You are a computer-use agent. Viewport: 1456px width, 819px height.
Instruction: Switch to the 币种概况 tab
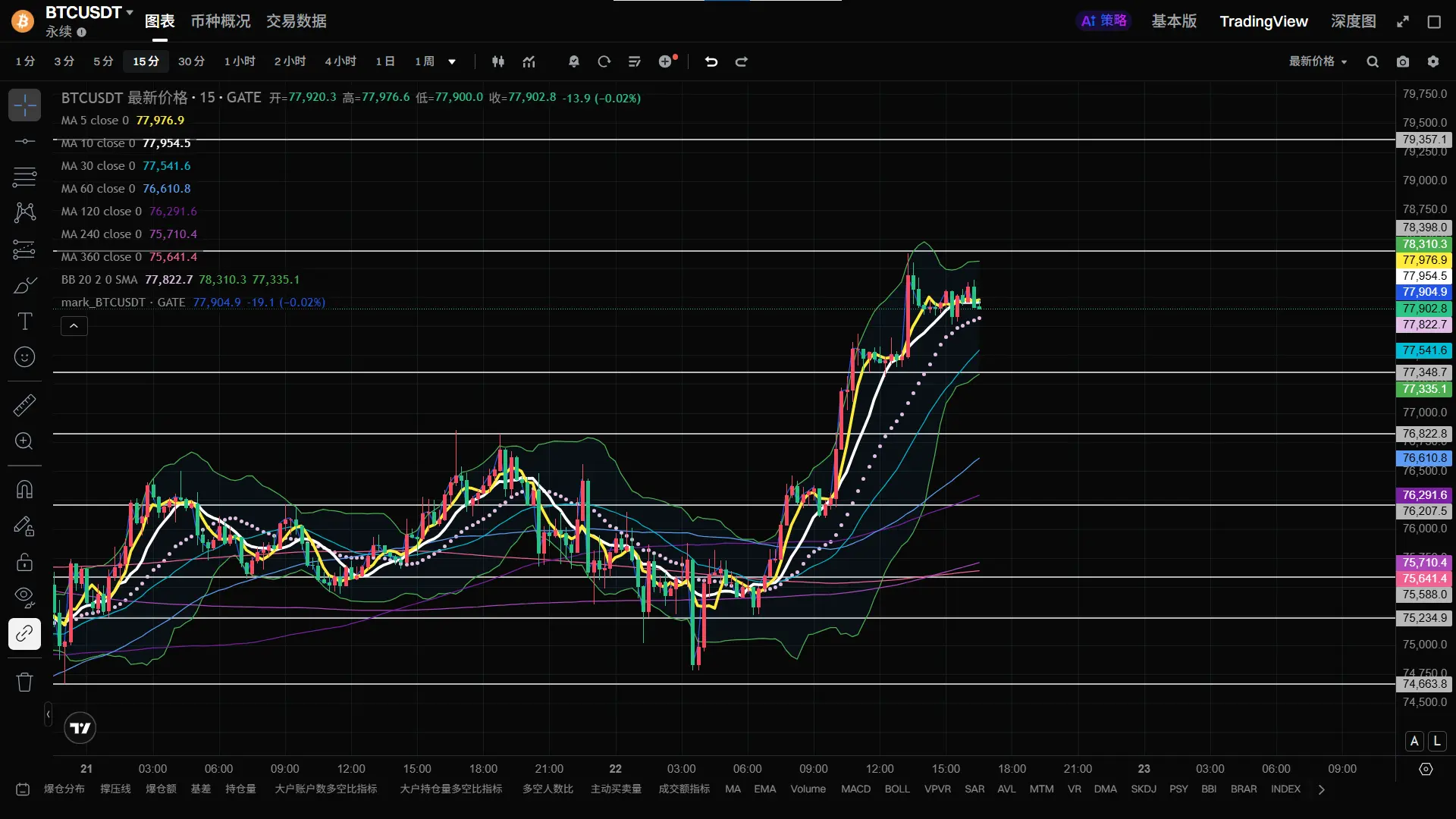pos(220,21)
